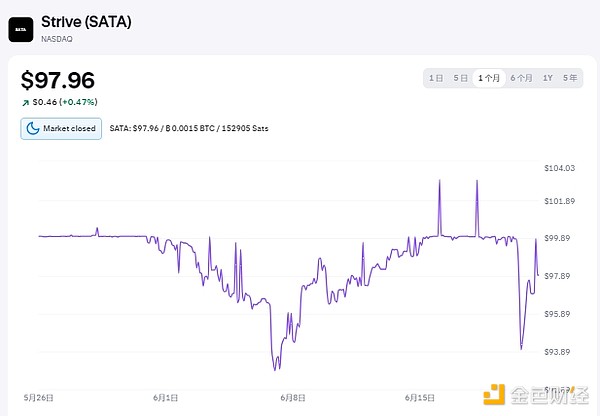The image size is (600, 416).
Task: Click the $0.46 (+0.47%) change text
Action: (65, 102)
